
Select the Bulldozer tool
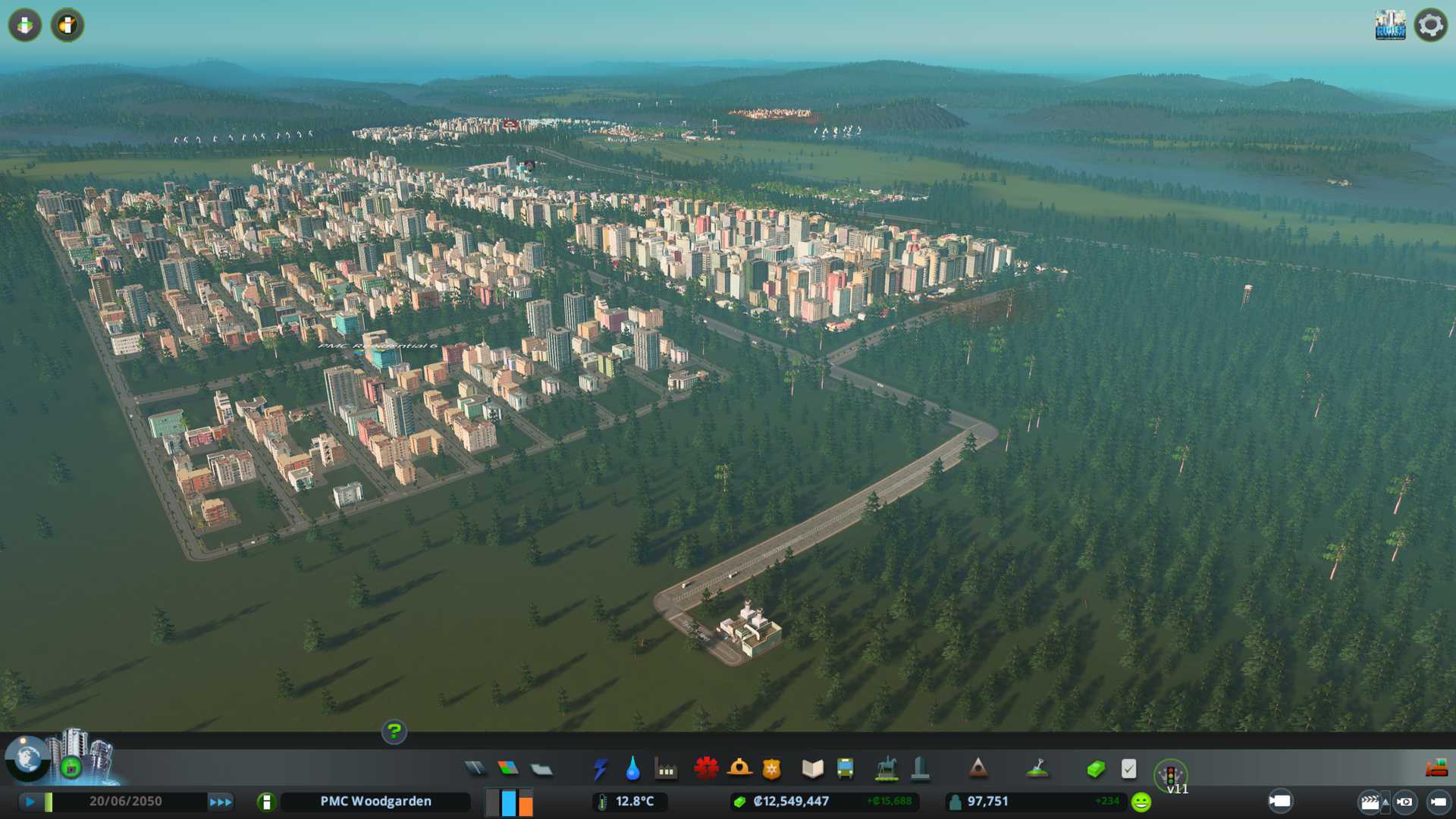1436,769
